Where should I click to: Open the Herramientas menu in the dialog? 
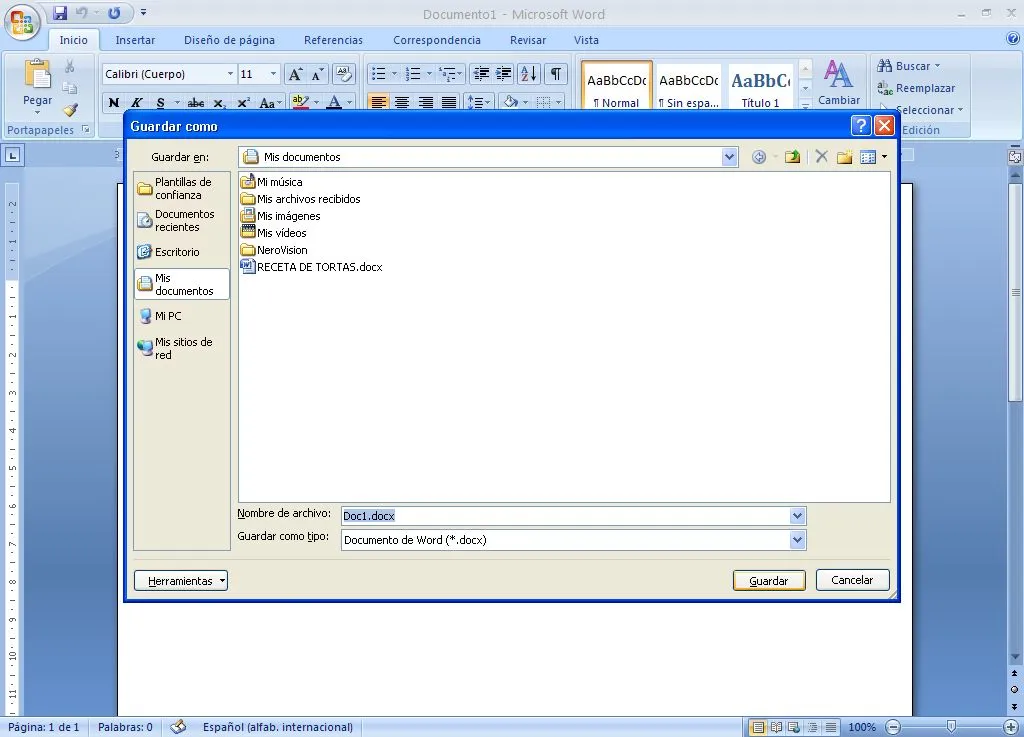coord(181,580)
